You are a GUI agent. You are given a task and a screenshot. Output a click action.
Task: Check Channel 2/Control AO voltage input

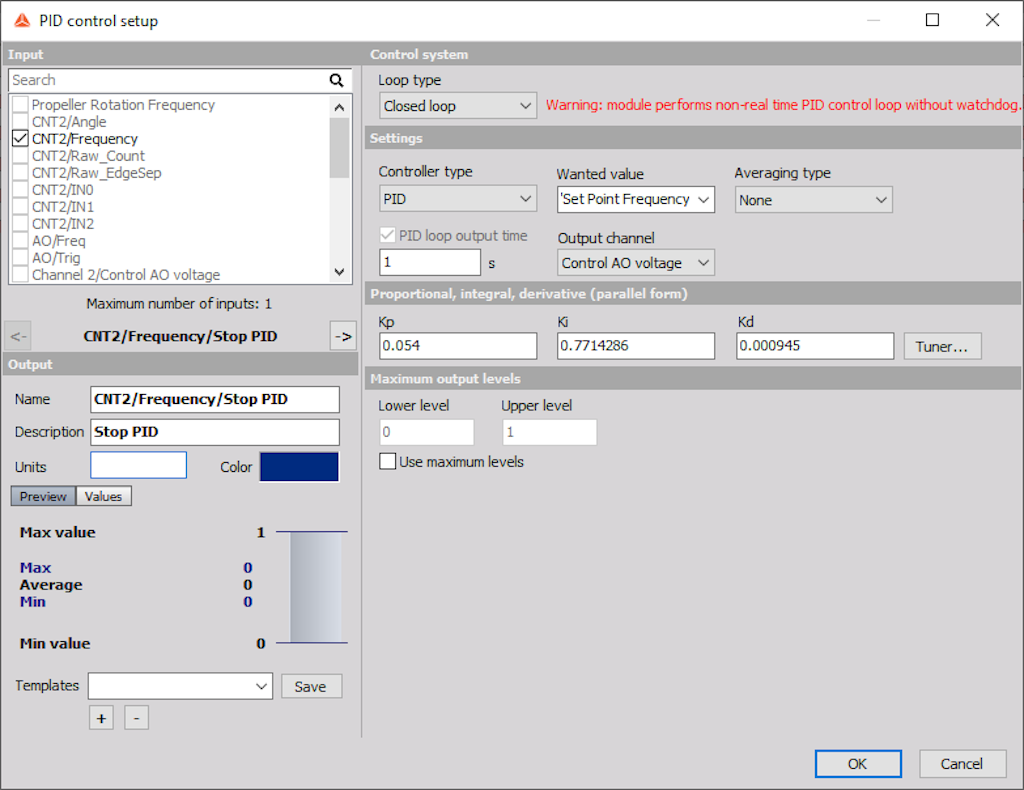(20, 274)
